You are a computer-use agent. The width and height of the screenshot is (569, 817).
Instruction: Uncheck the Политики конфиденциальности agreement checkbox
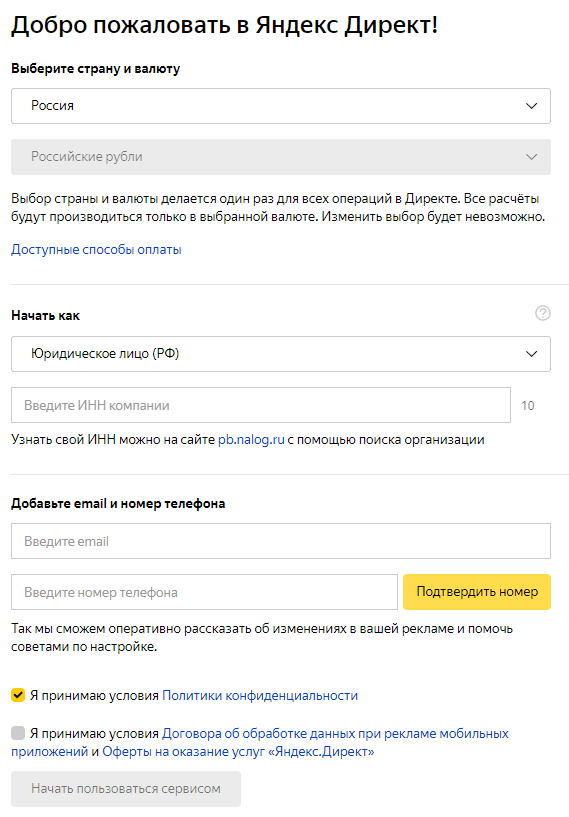coord(18,695)
